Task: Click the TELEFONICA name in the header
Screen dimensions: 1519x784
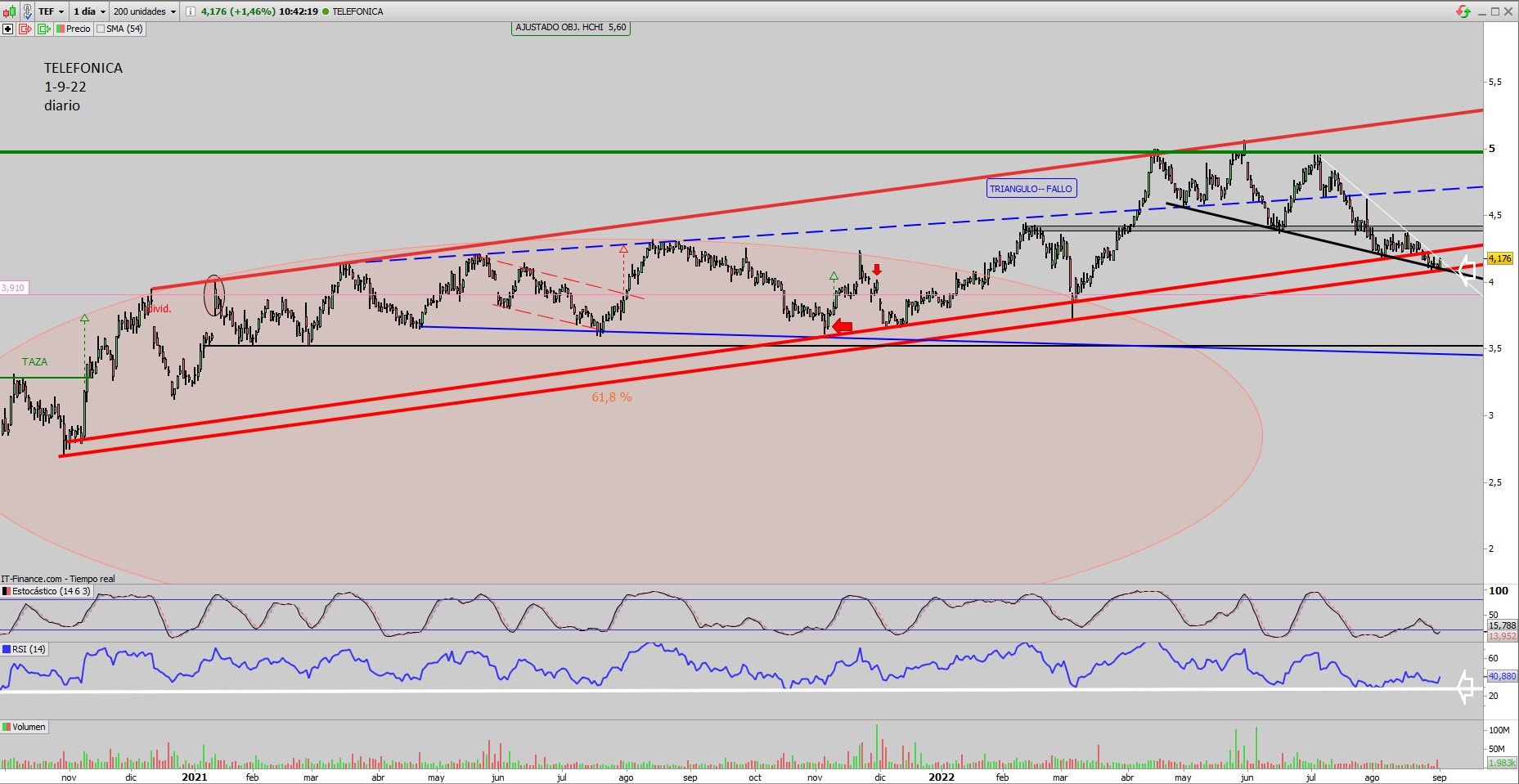Action: [357, 11]
